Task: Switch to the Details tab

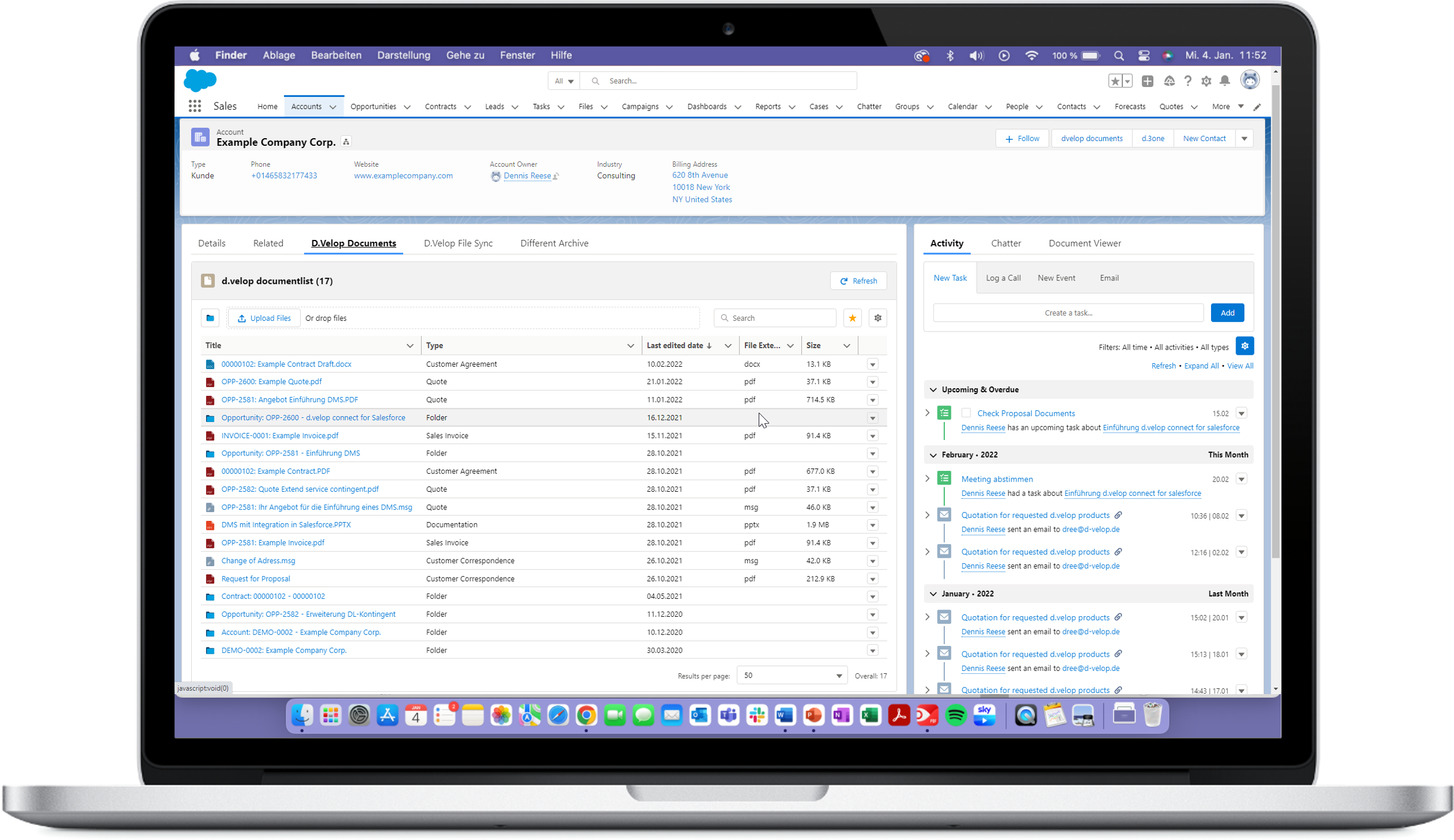Action: click(211, 243)
